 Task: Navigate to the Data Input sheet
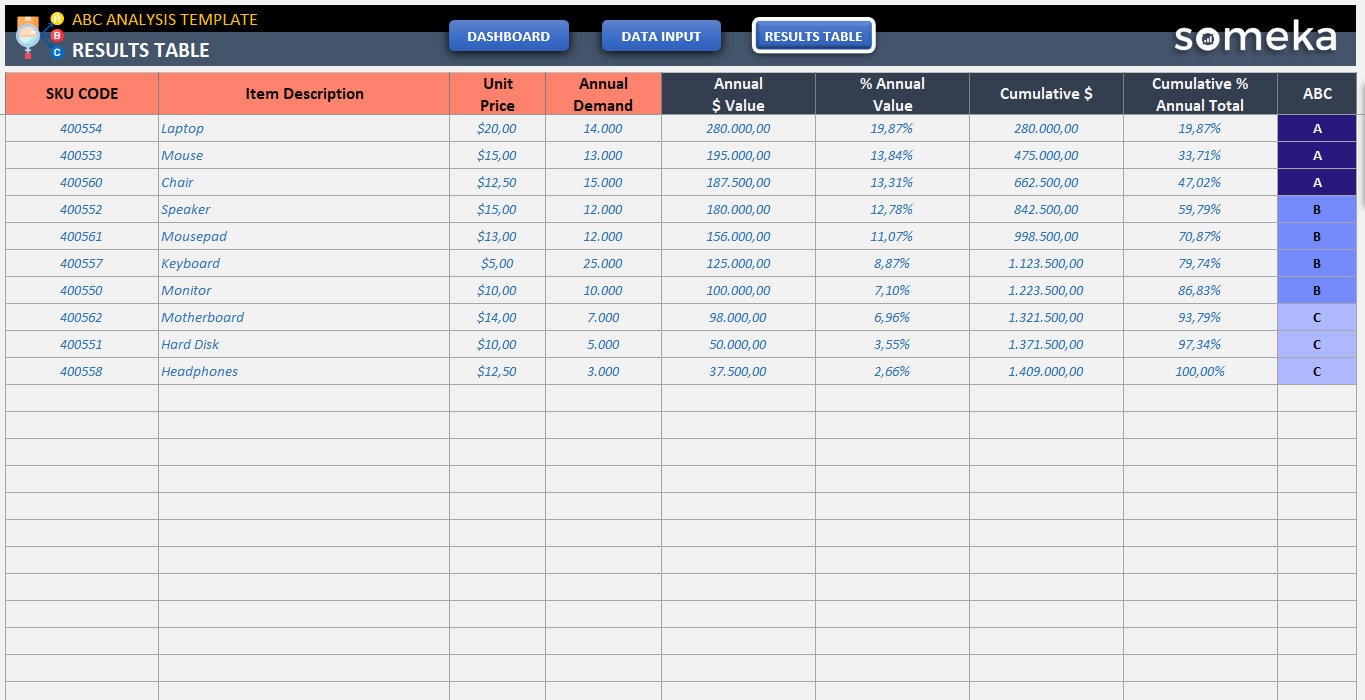coord(661,35)
